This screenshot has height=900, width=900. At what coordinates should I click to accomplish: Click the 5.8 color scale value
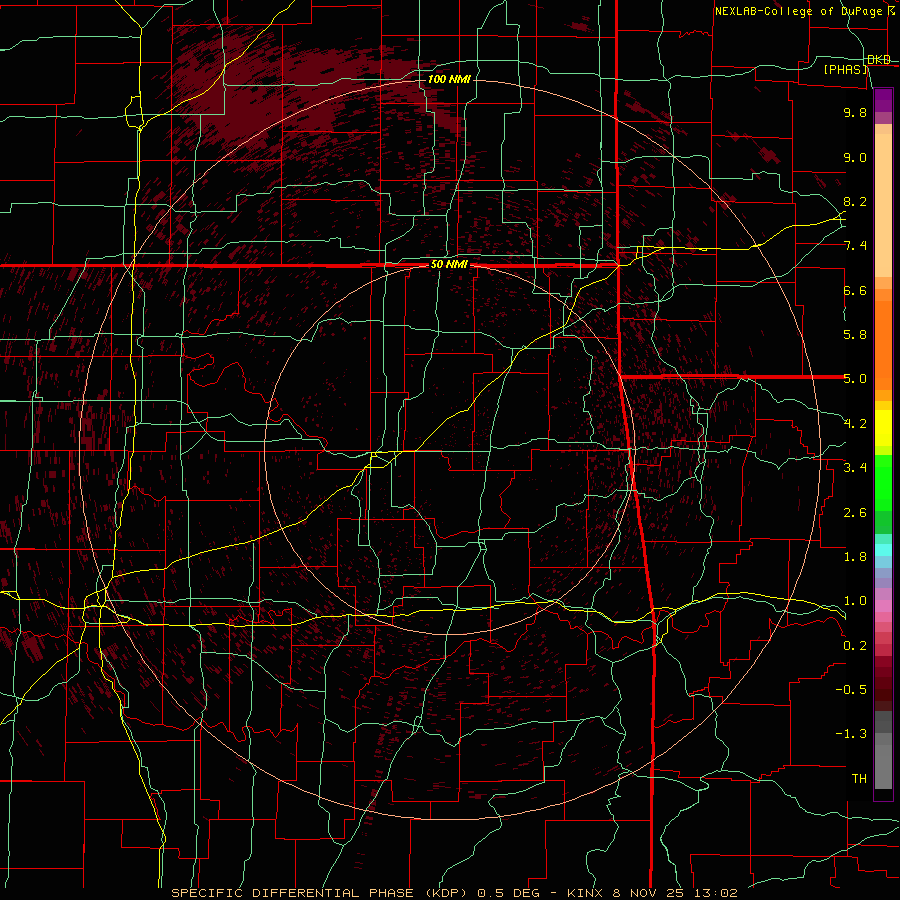coord(855,335)
